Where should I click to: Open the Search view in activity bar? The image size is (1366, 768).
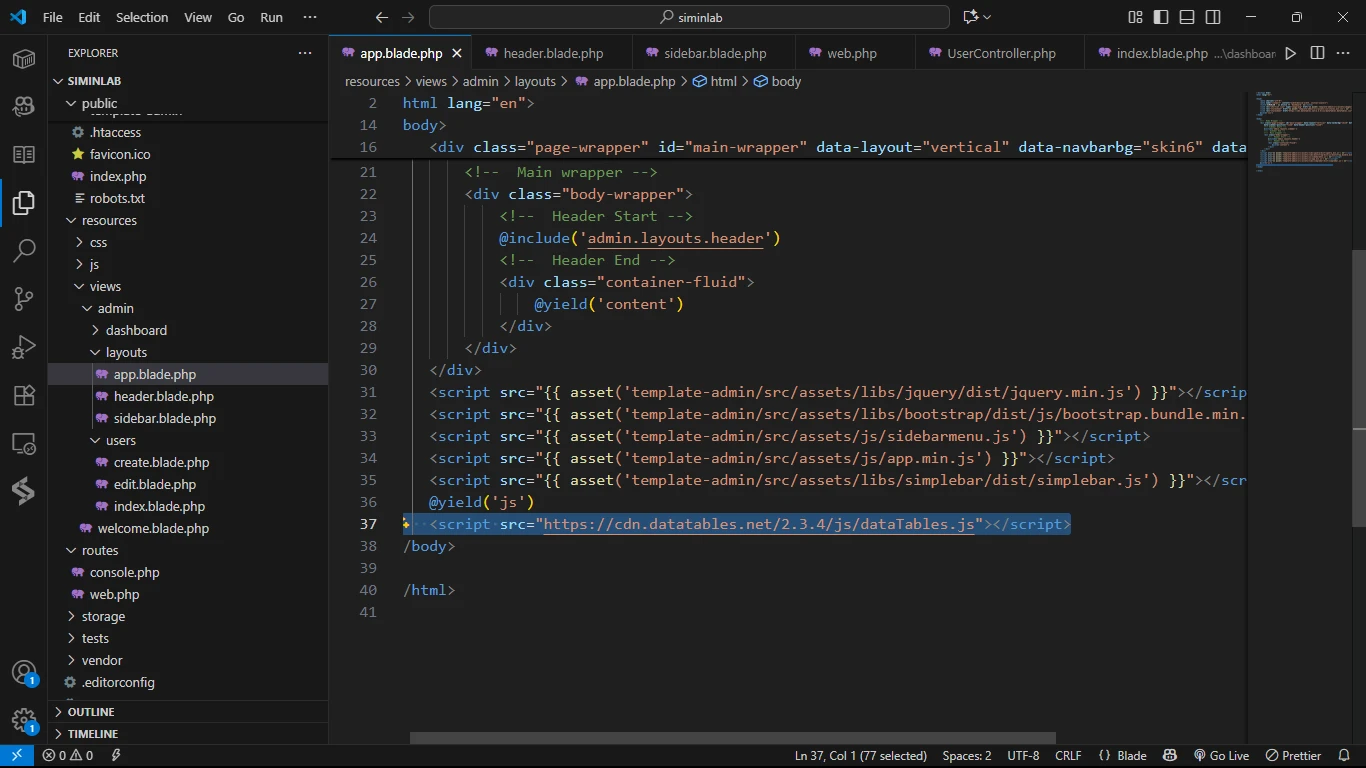[x=24, y=250]
